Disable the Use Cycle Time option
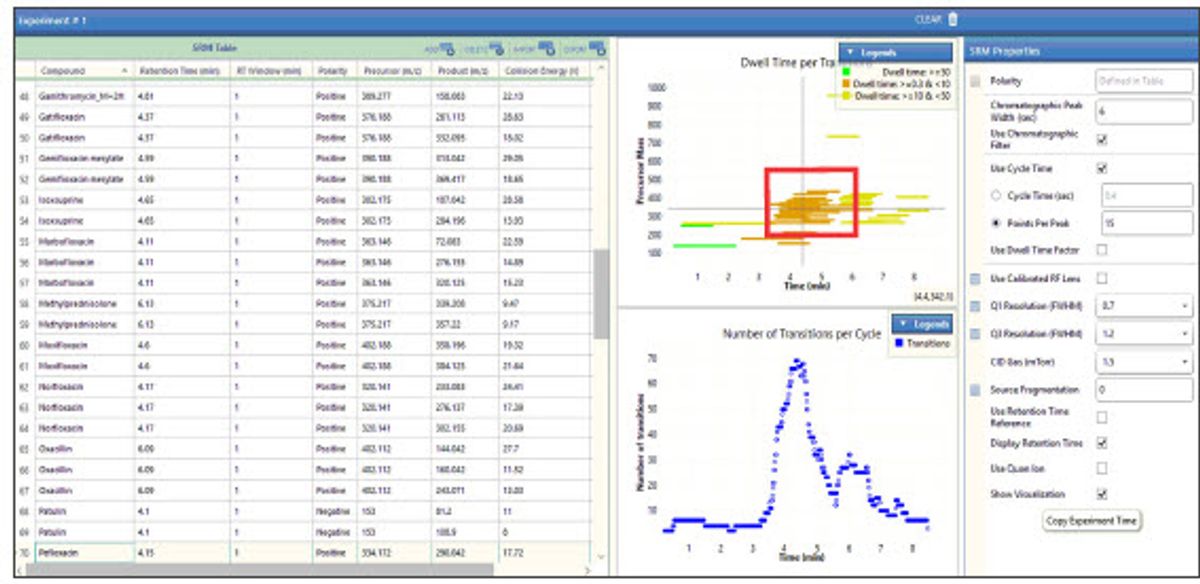The height and width of the screenshot is (584, 1200). 1103,169
